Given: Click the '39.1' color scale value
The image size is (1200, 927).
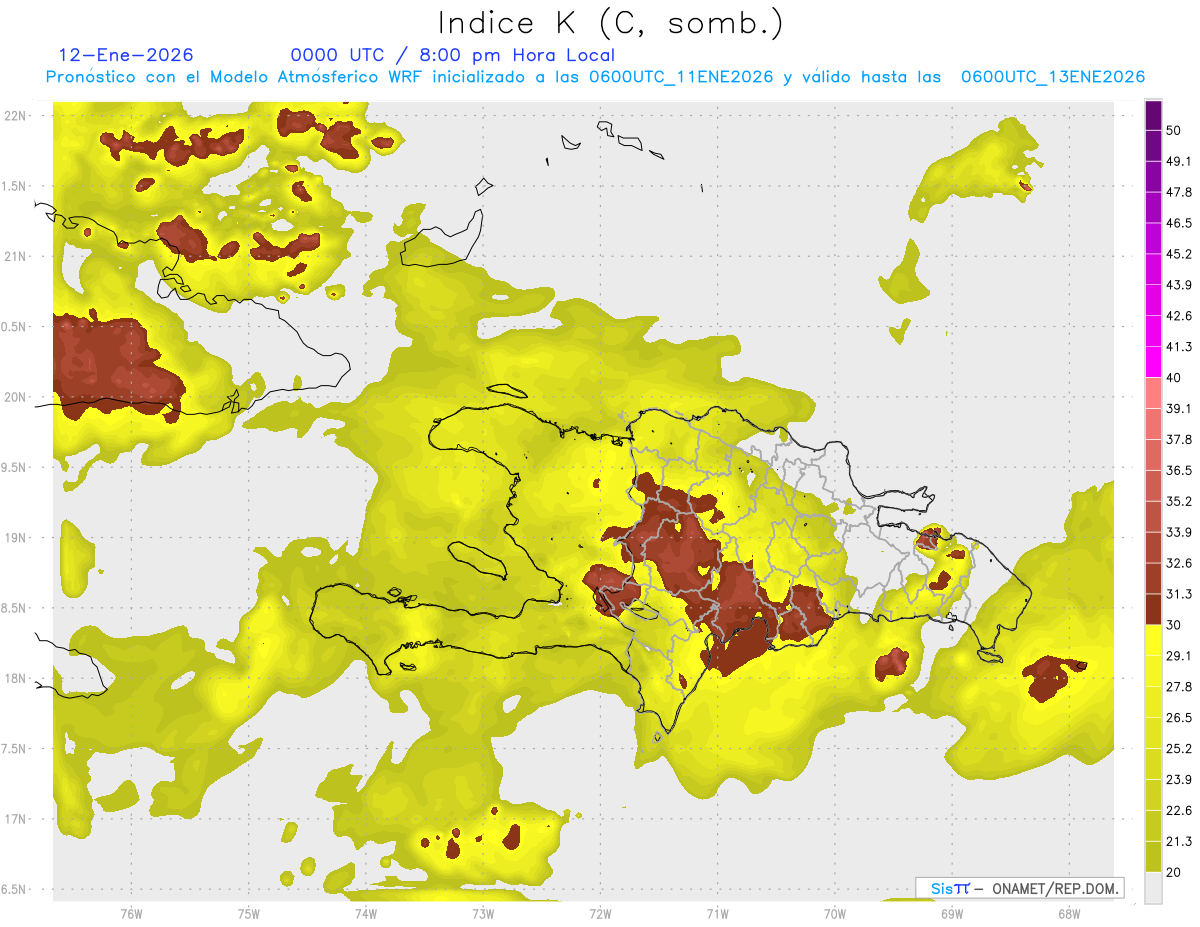Looking at the screenshot, I should point(1179,408).
